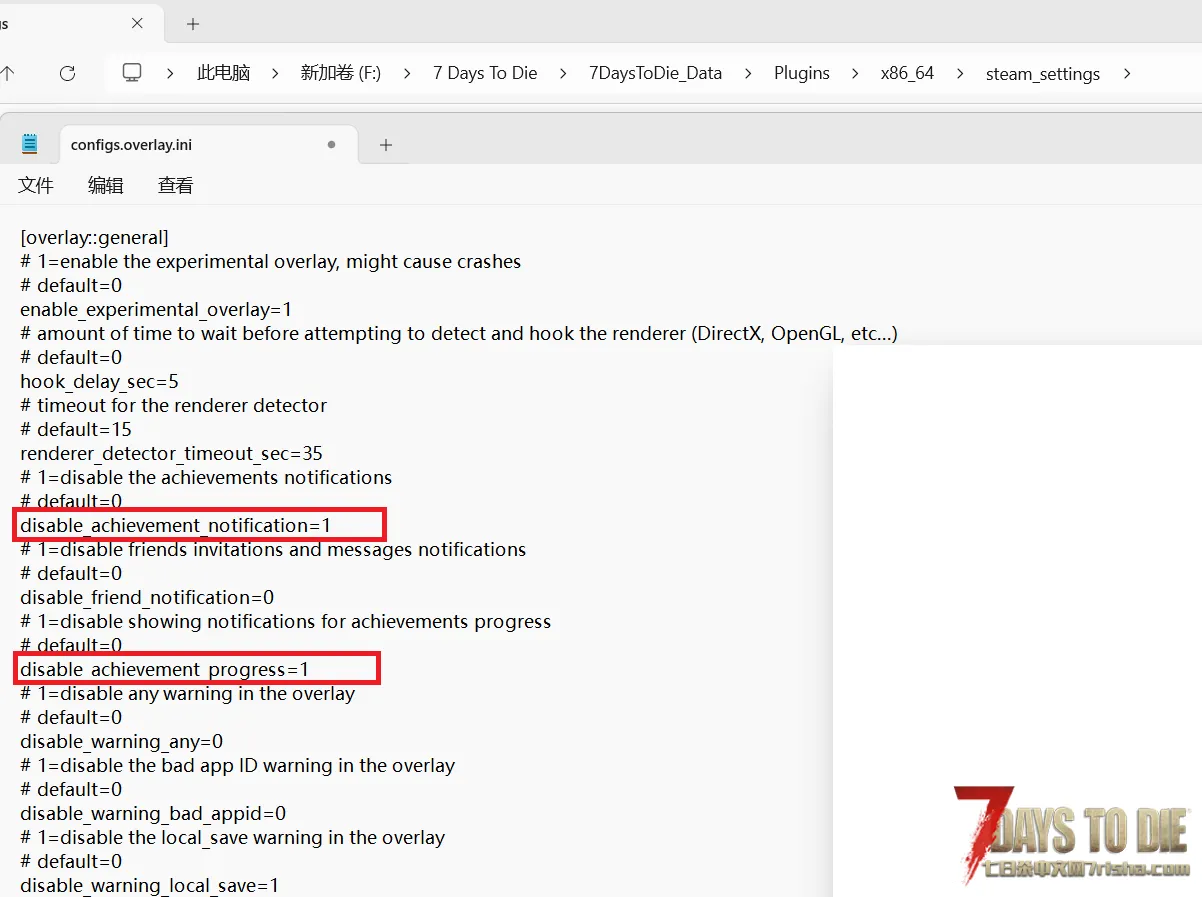Expand the chevron after 7 Days To Die
Image resolution: width=1202 pixels, height=897 pixels.
(x=563, y=73)
